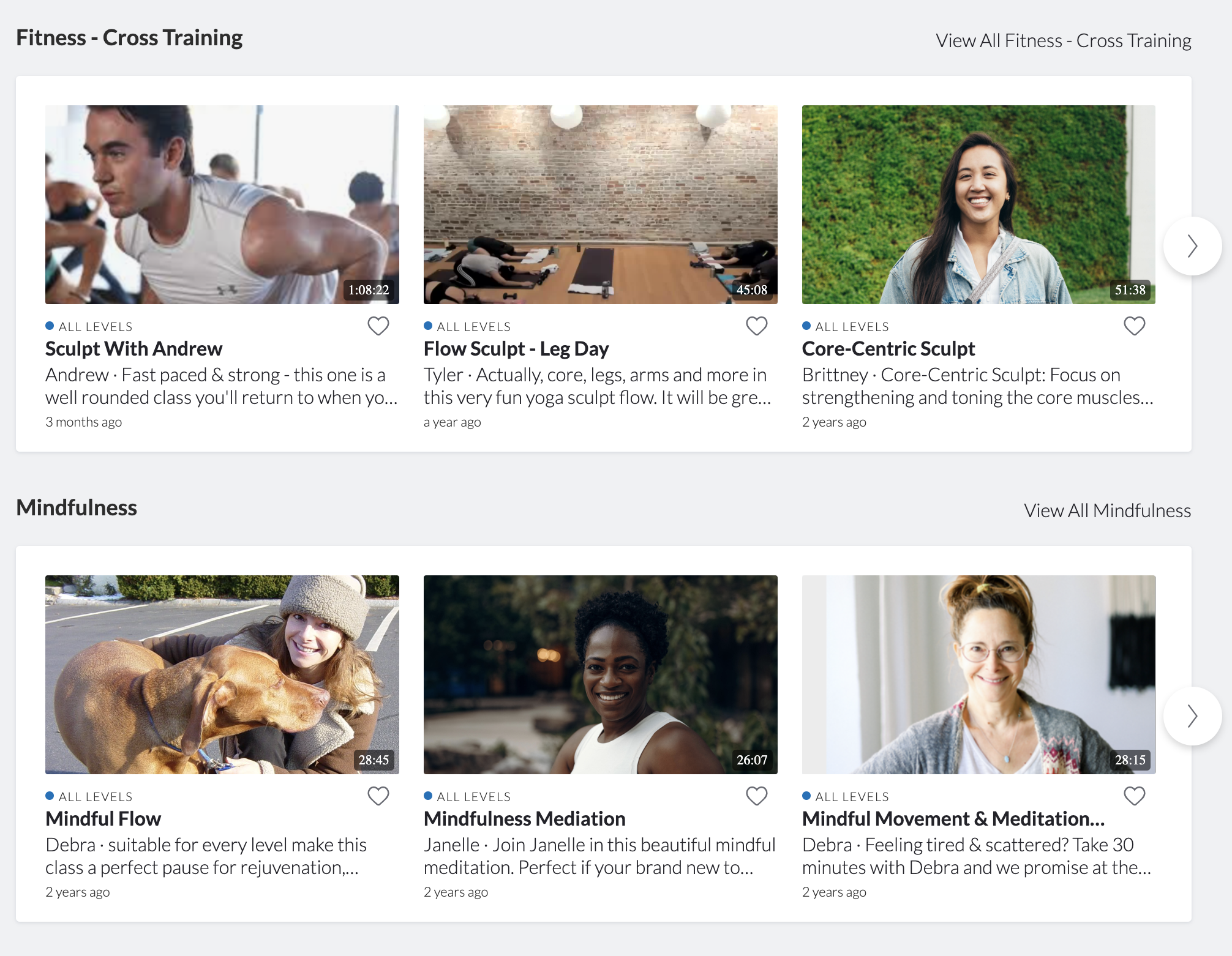Screen dimensions: 1232x956
Task: Advance the Mindfulness carousel with arrow
Action: click(x=1192, y=716)
